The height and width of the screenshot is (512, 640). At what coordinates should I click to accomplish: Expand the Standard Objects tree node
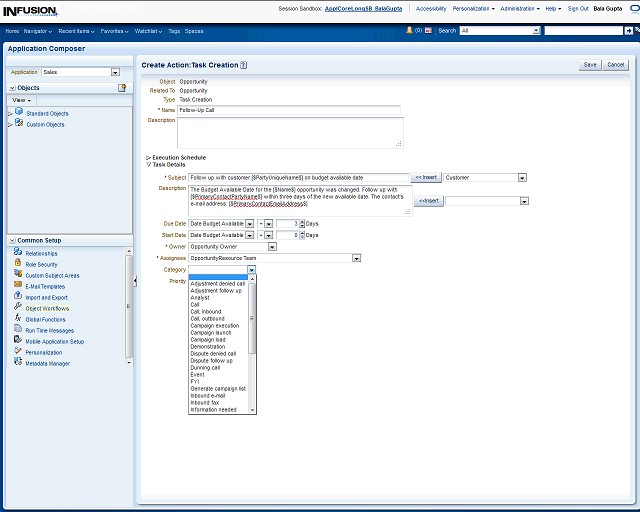pyautogui.click(x=10, y=113)
